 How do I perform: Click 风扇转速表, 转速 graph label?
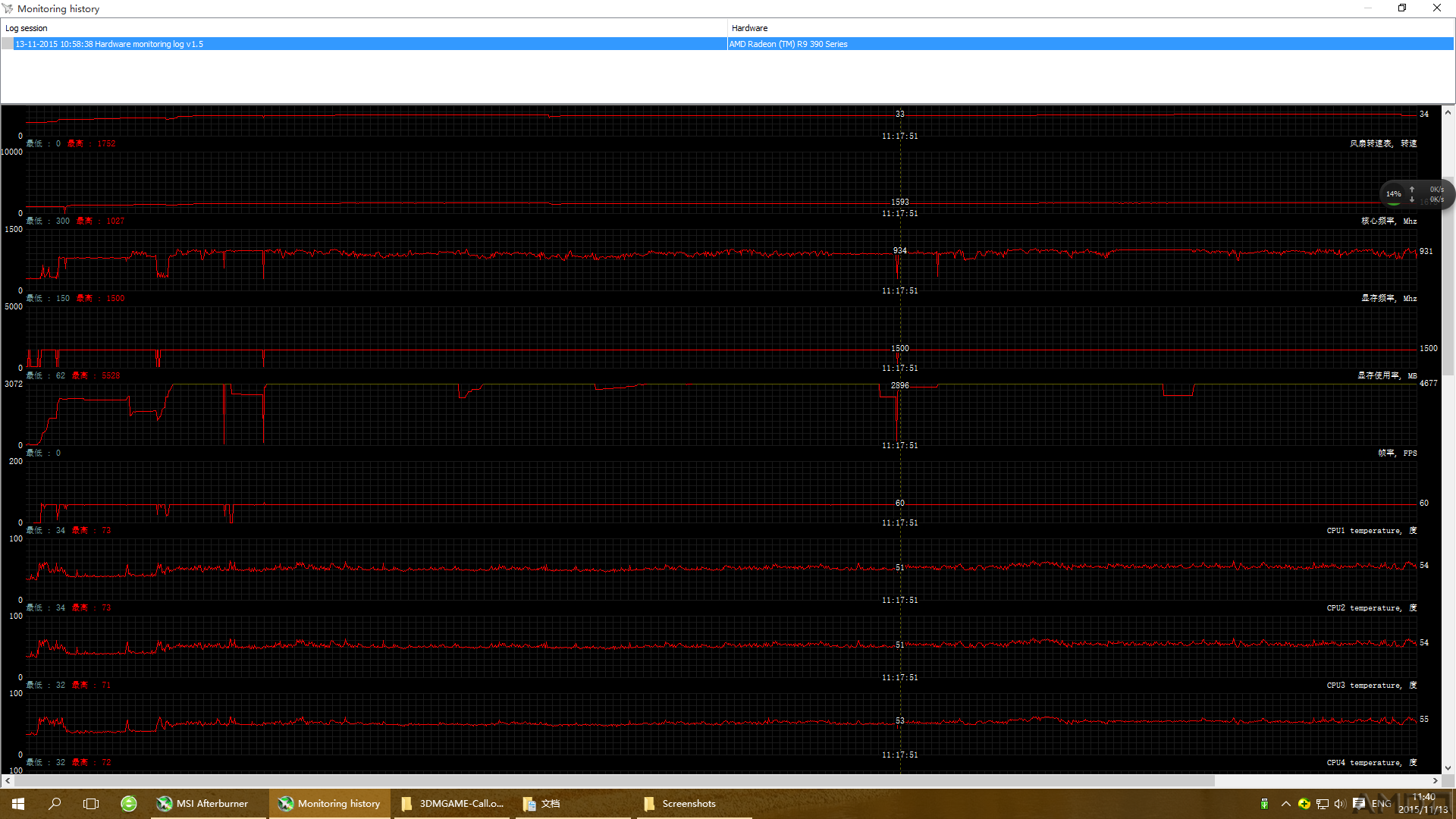[1382, 143]
